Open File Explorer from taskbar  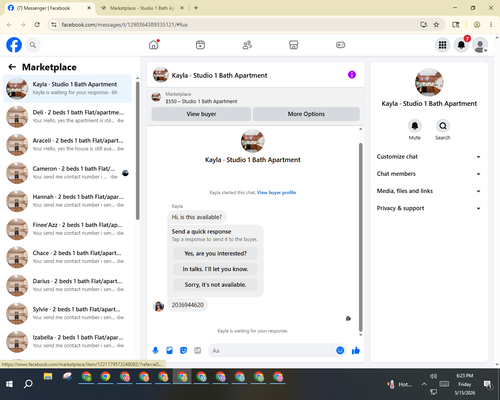click(48, 377)
